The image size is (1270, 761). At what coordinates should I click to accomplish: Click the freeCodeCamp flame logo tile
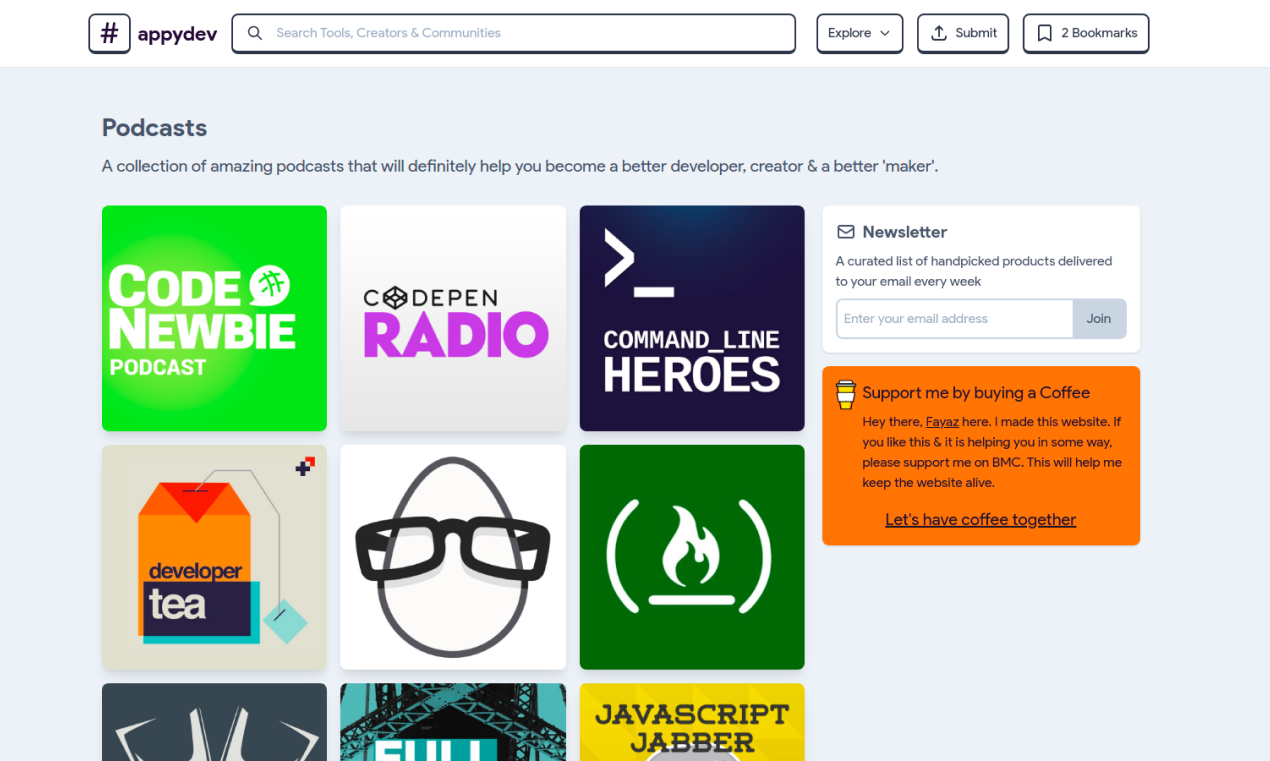[x=691, y=557]
